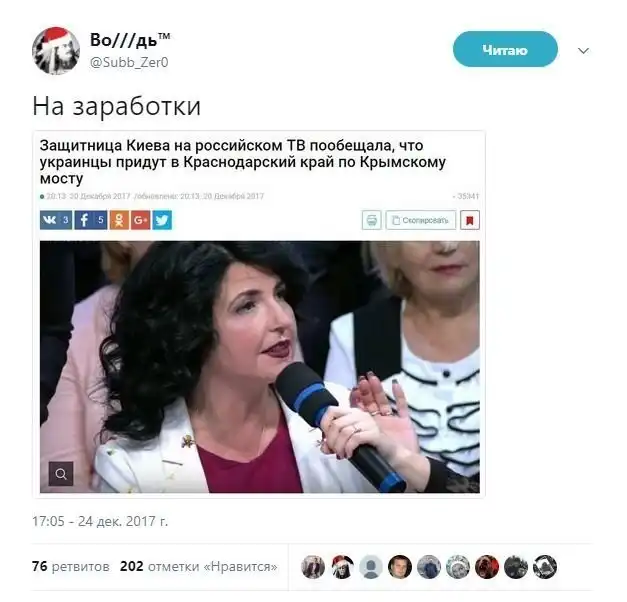Click the Скопировать copy button
Screen dimensions: 627x602
coord(421,220)
